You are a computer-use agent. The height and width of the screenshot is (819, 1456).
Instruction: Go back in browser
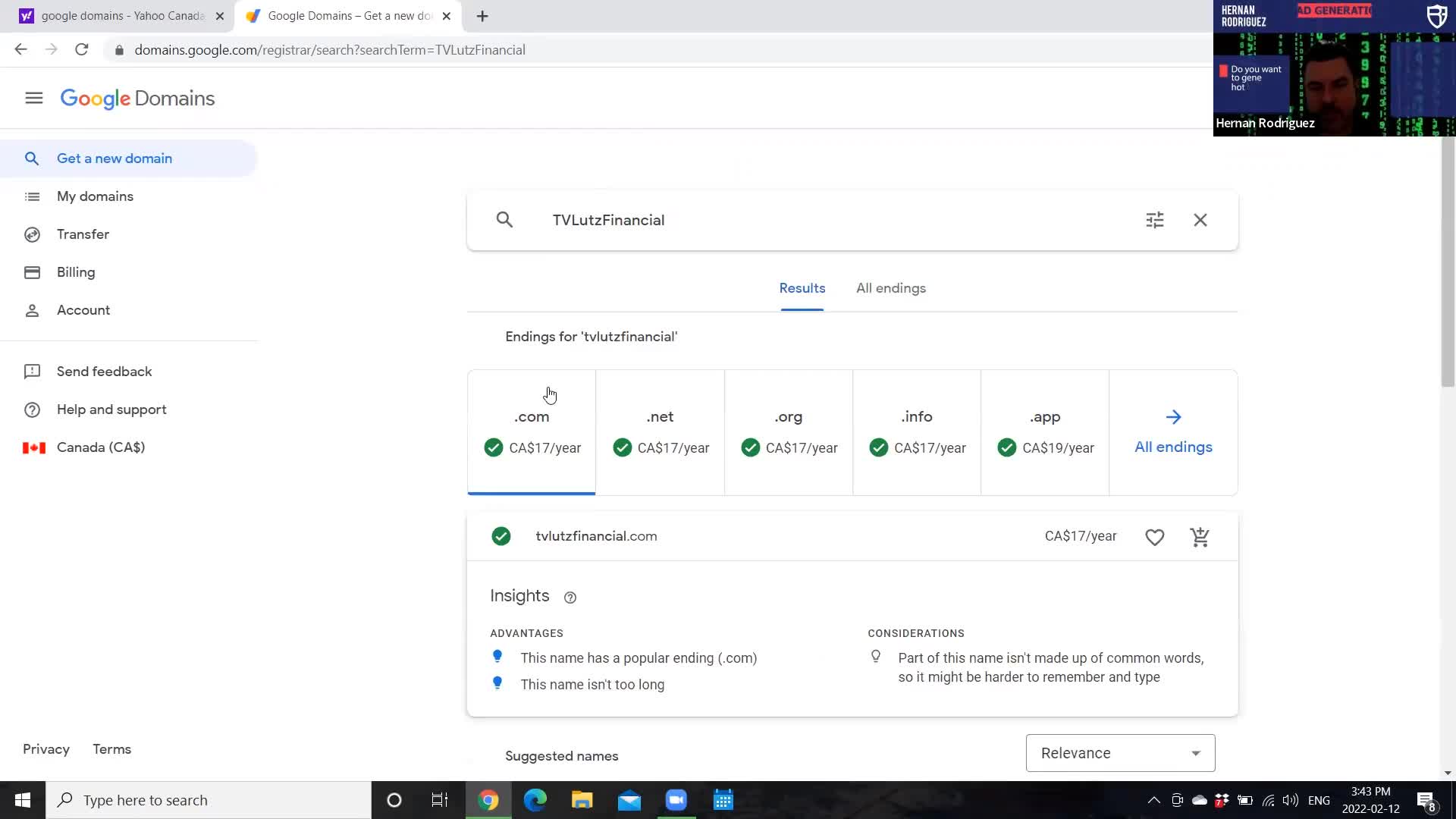click(20, 49)
